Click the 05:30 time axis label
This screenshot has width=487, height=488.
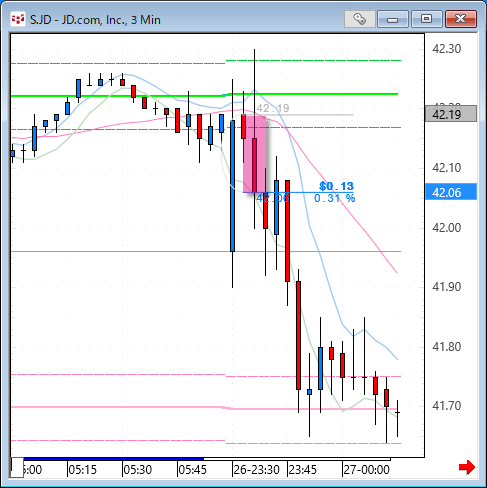pos(137,470)
